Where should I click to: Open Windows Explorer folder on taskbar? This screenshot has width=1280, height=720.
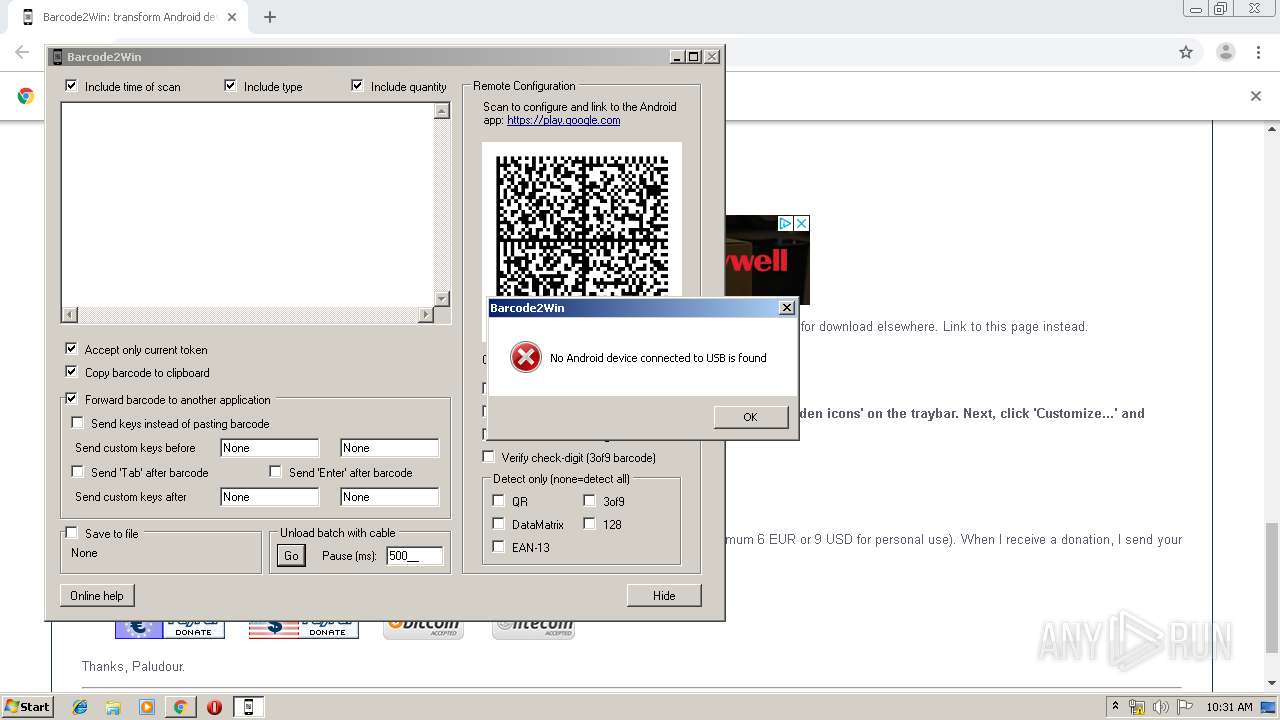113,707
